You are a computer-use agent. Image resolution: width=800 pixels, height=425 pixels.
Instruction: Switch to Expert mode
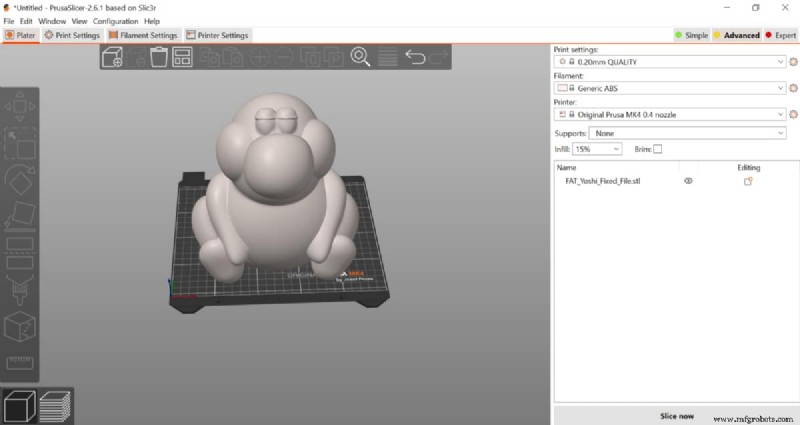click(x=781, y=35)
